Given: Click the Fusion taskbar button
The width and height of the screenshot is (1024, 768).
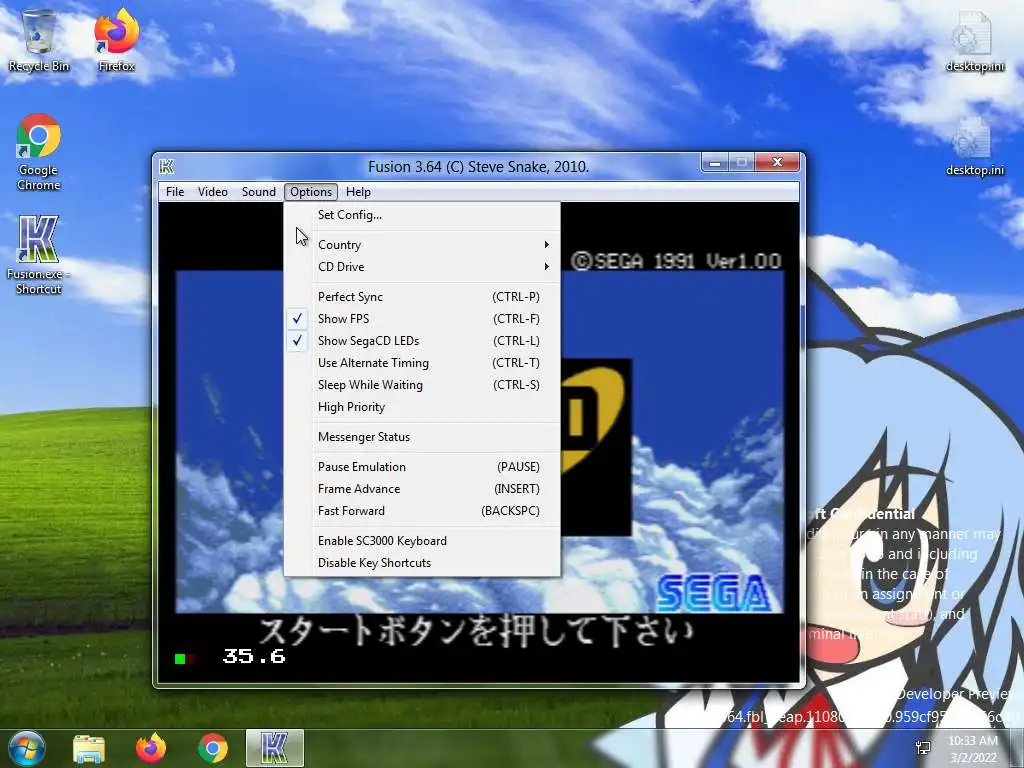Looking at the screenshot, I should click(x=275, y=748).
